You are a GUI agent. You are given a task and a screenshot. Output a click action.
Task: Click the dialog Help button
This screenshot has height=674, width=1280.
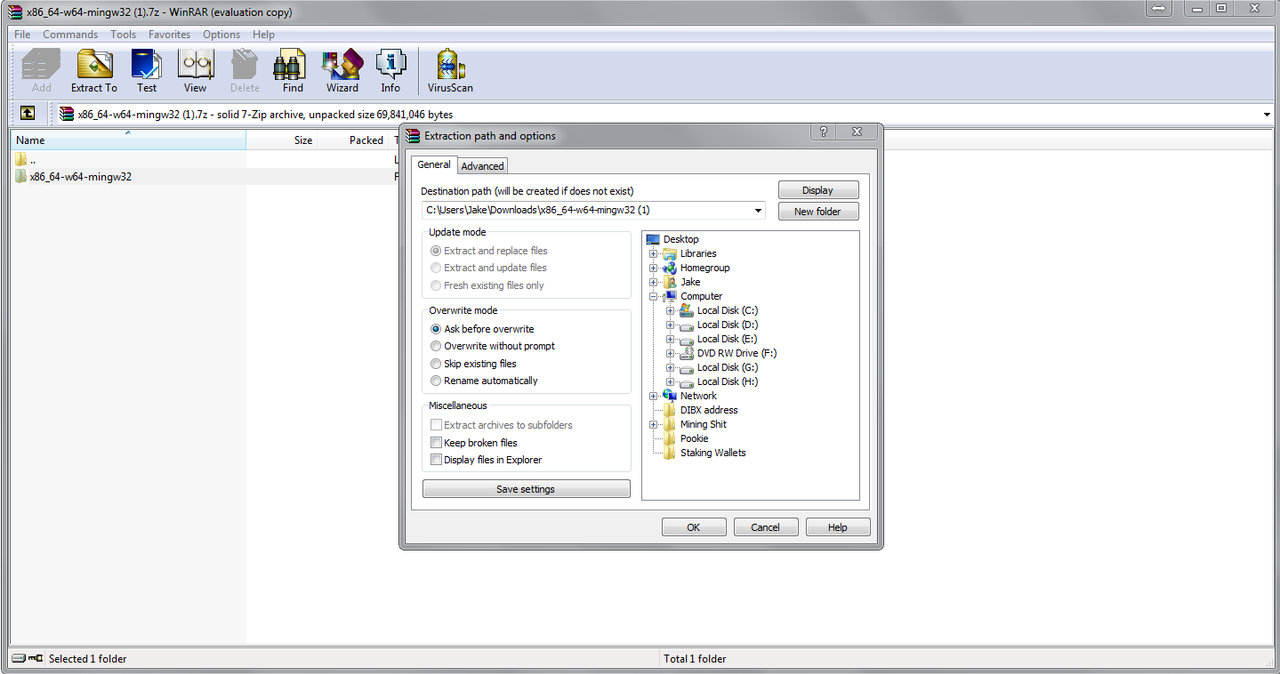838,527
